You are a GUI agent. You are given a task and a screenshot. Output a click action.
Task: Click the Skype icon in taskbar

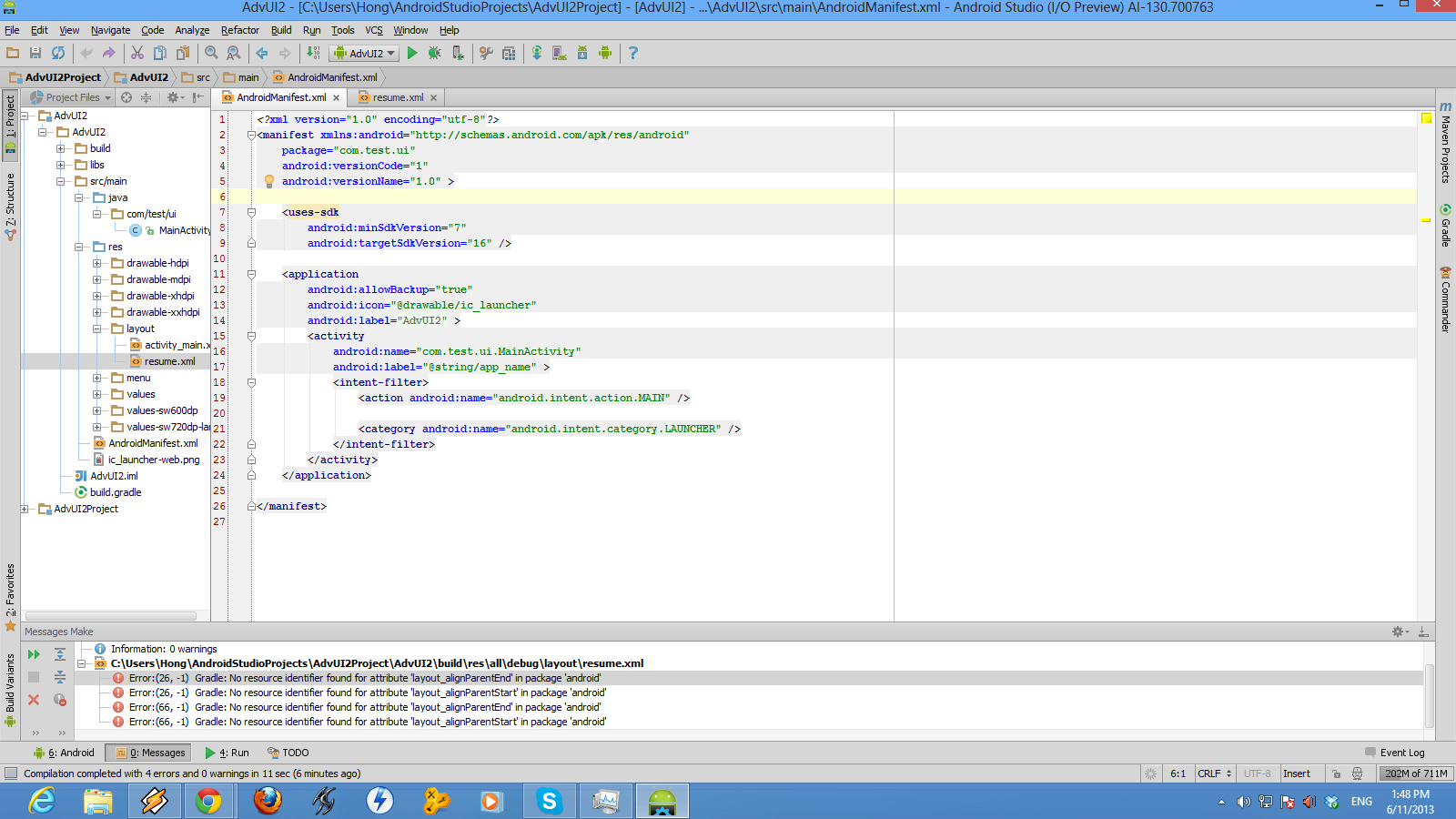coord(549,801)
